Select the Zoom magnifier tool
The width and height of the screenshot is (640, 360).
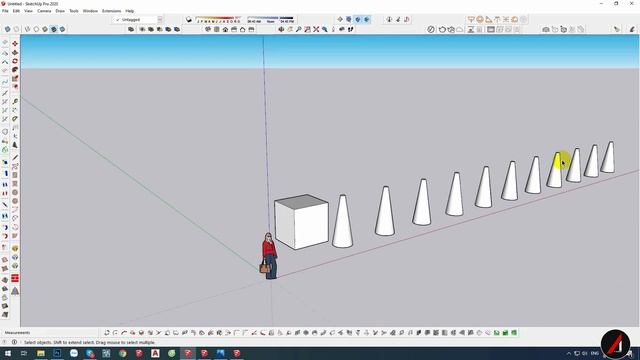coord(298,29)
